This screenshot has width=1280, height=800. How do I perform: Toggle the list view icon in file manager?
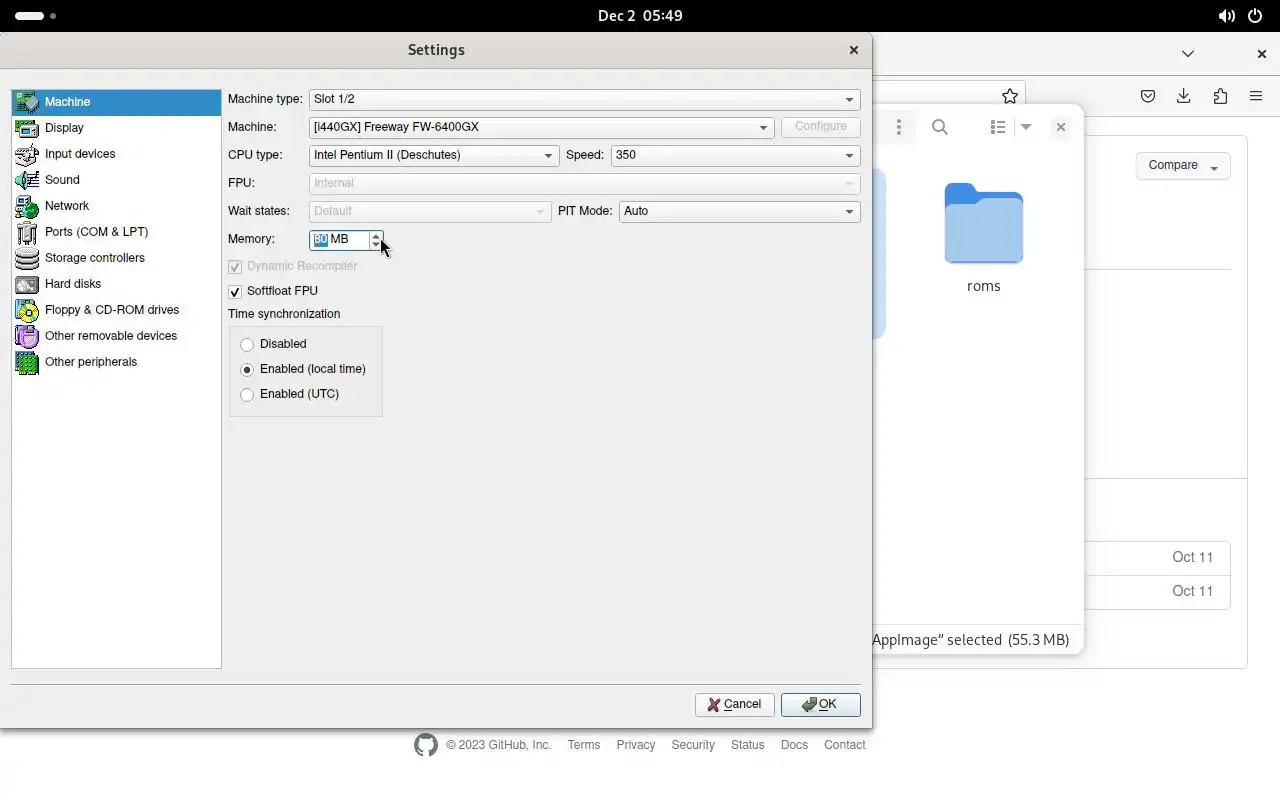coord(998,127)
